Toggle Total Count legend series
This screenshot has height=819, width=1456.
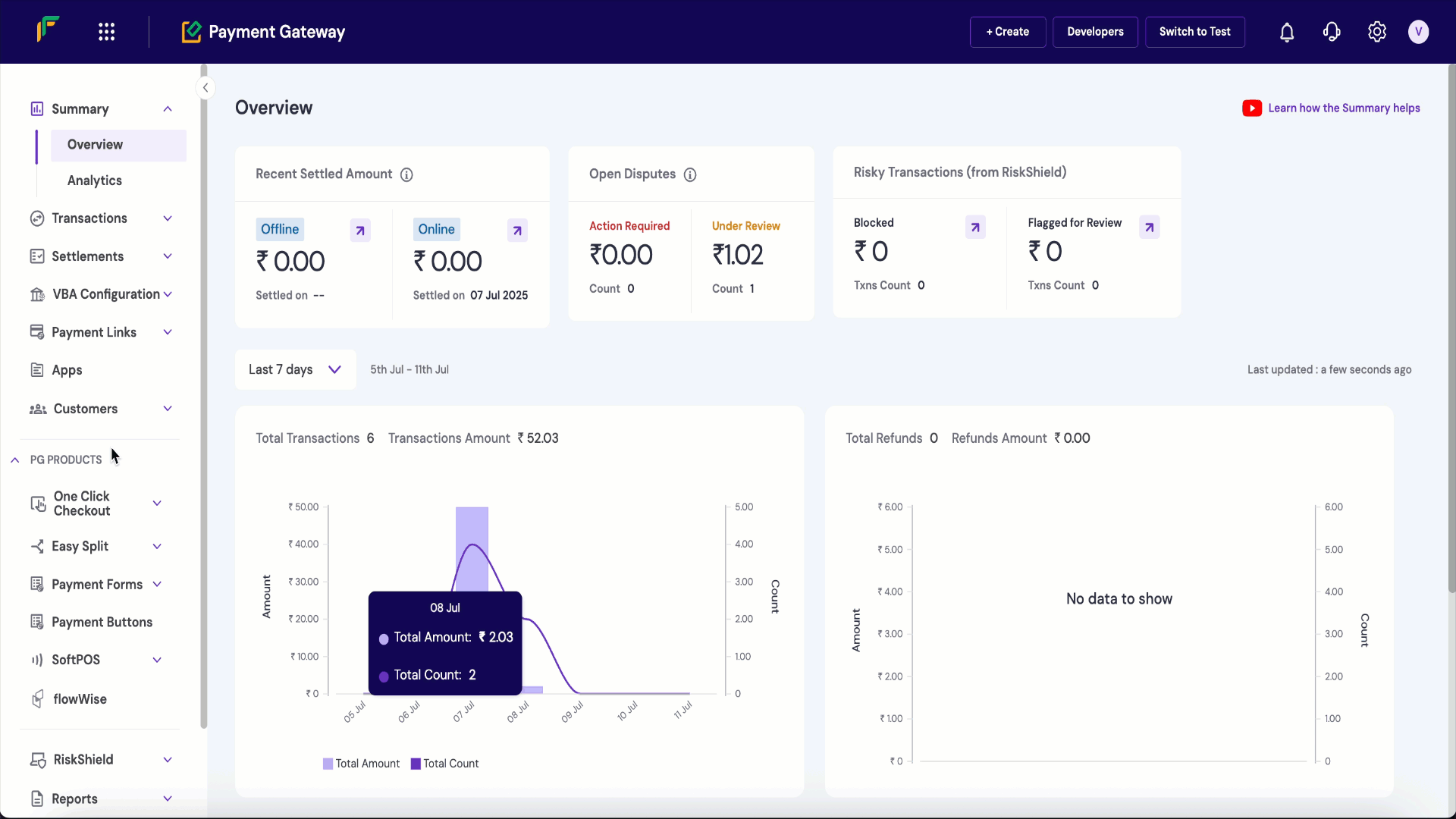(444, 764)
